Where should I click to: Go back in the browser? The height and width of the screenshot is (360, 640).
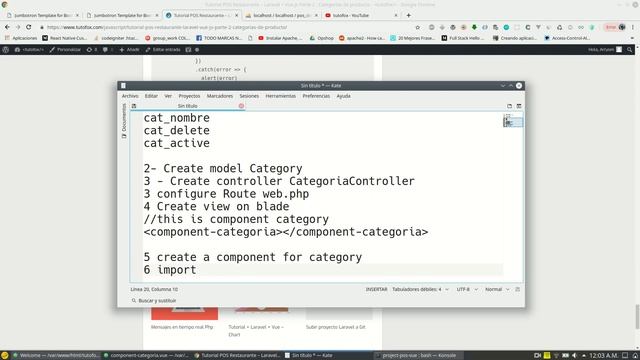pos(7,27)
